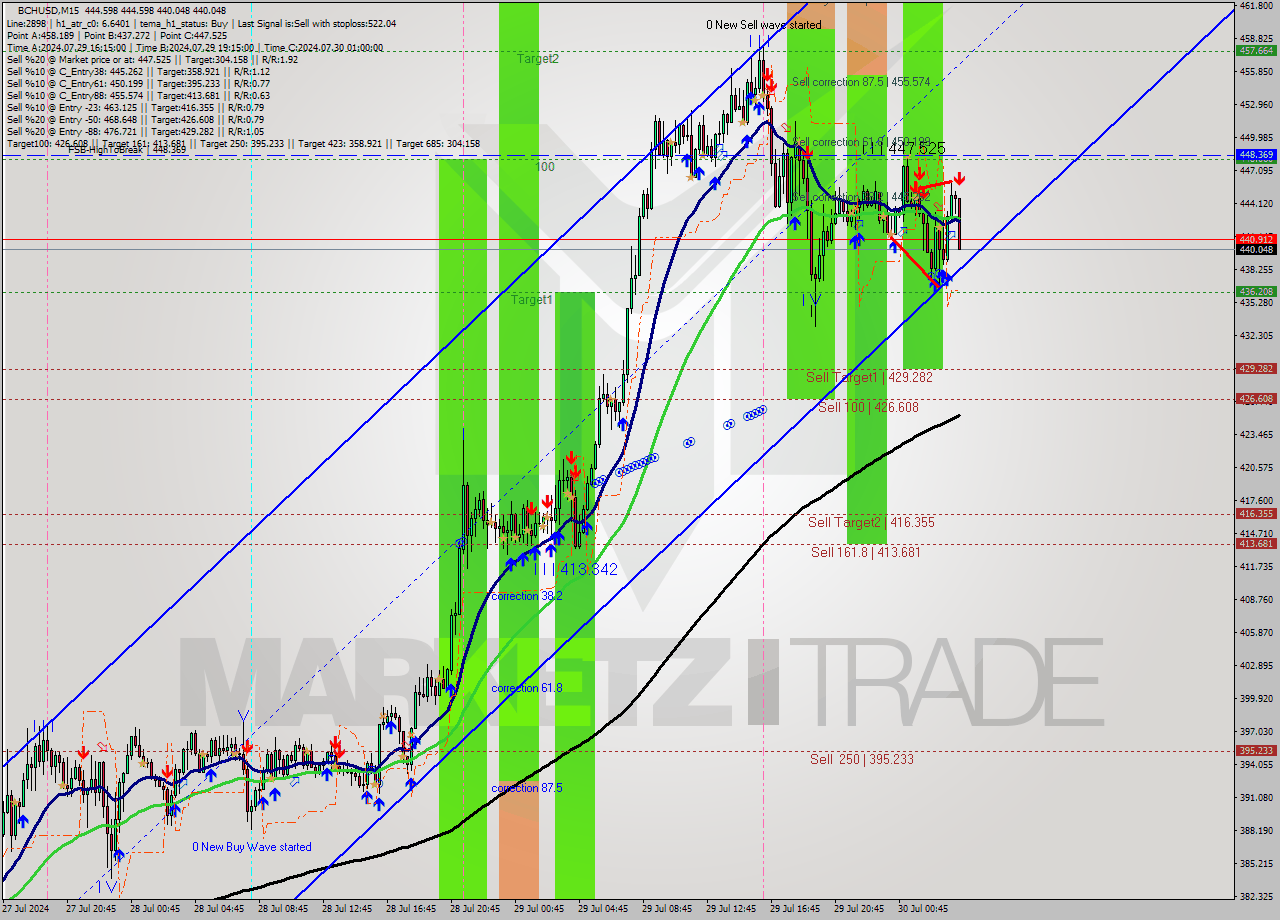Click the '28 Jul 20:45' time axis label
Screen dimensions: 1280x920
pyautogui.click(x=474, y=910)
